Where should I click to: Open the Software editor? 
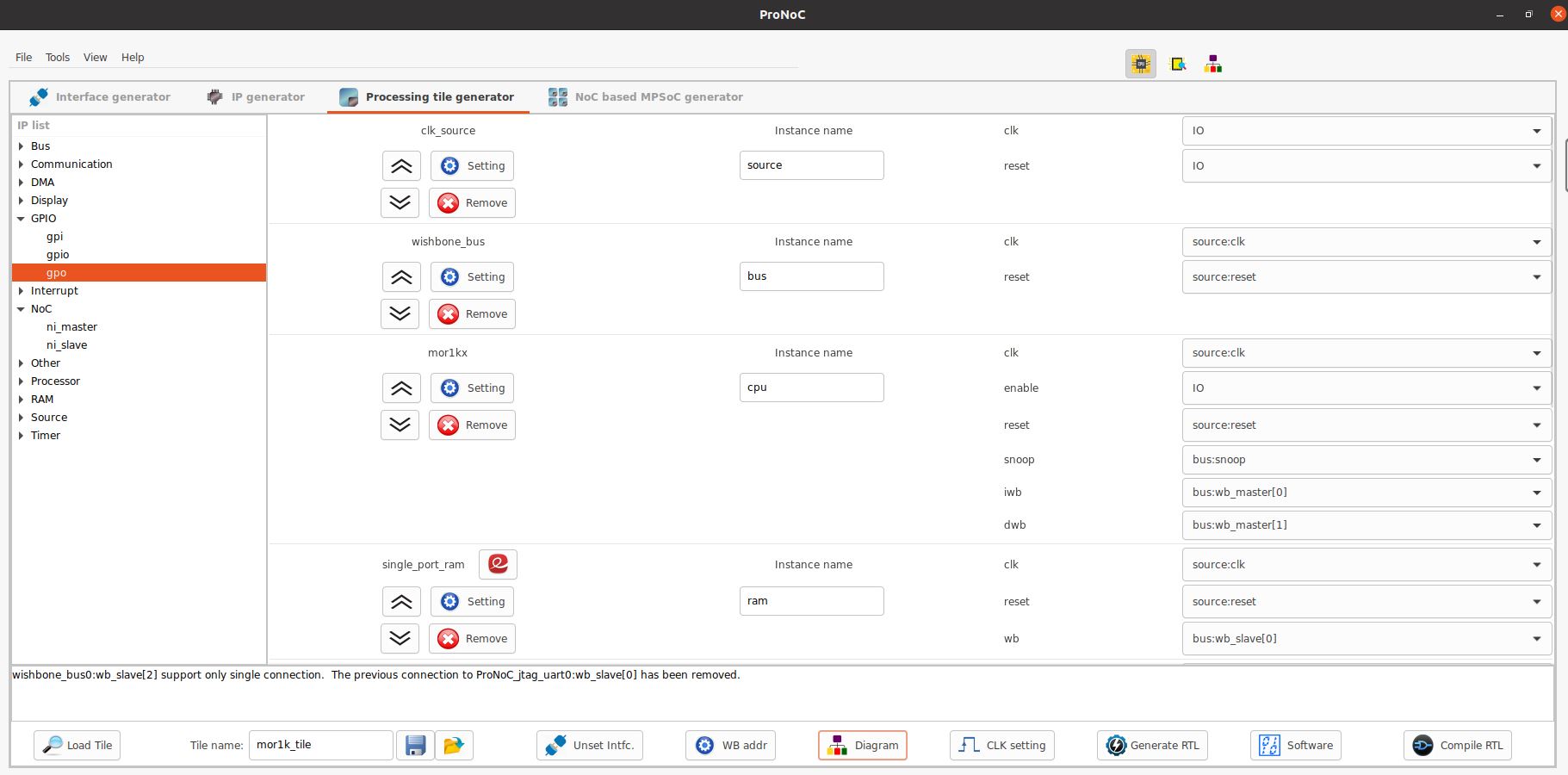(1296, 746)
